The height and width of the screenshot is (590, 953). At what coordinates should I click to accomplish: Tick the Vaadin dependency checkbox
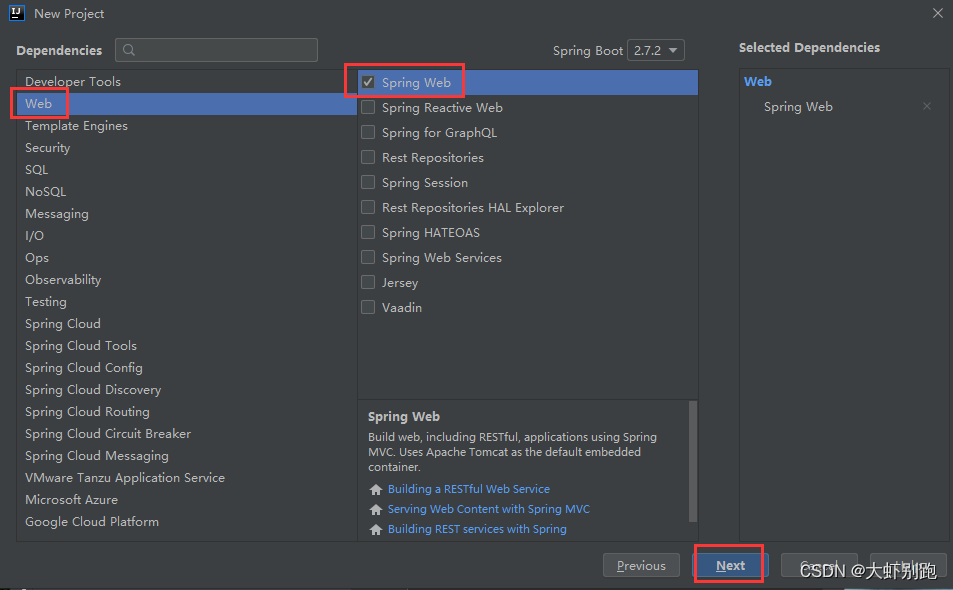[368, 308]
